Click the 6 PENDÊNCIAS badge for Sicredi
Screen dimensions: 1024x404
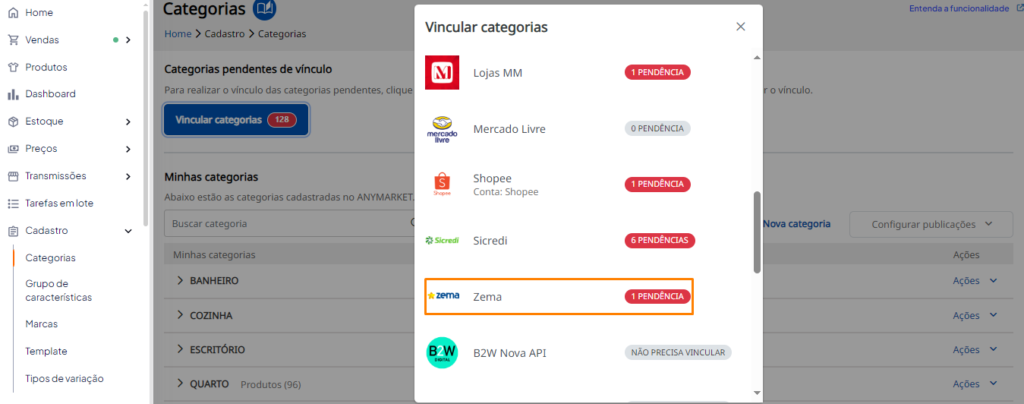tap(660, 240)
